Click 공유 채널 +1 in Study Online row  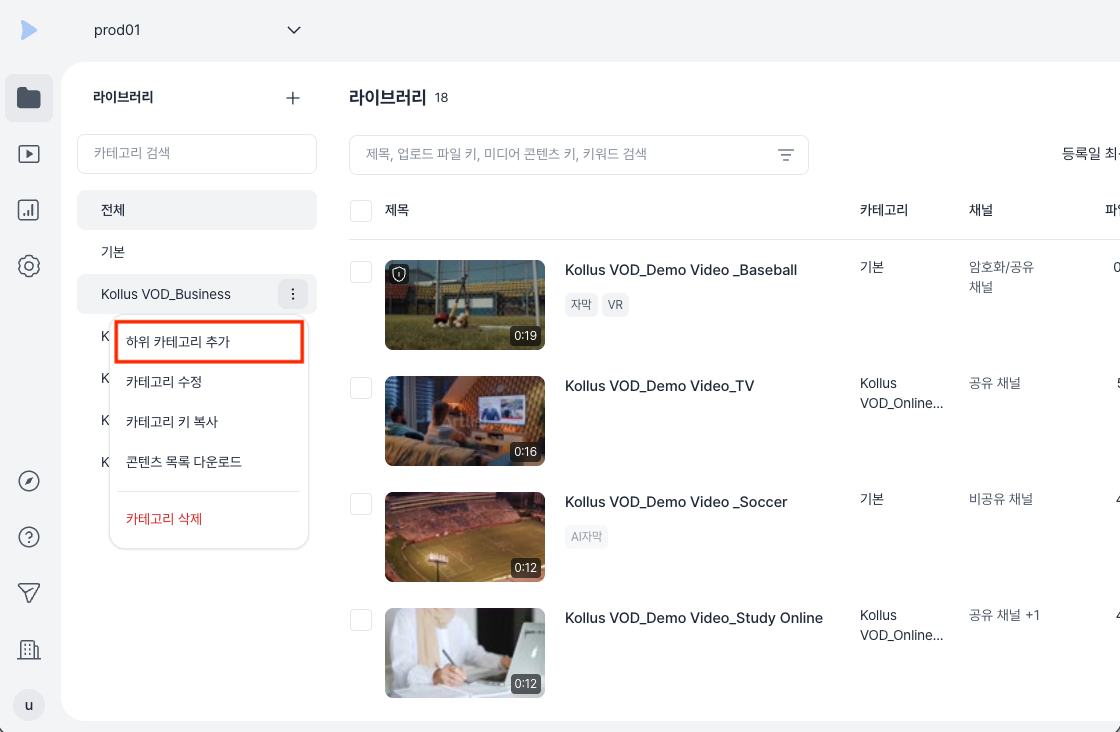pos(1004,616)
